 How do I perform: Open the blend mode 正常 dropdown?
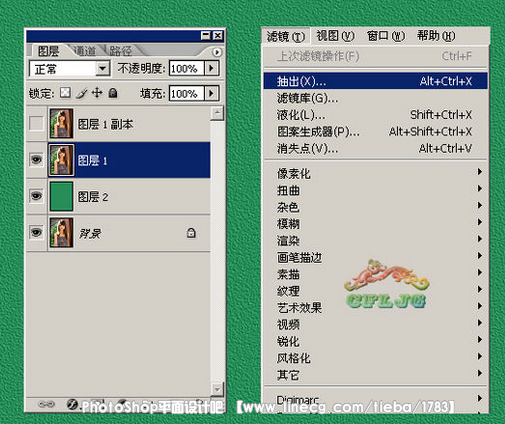[x=103, y=69]
